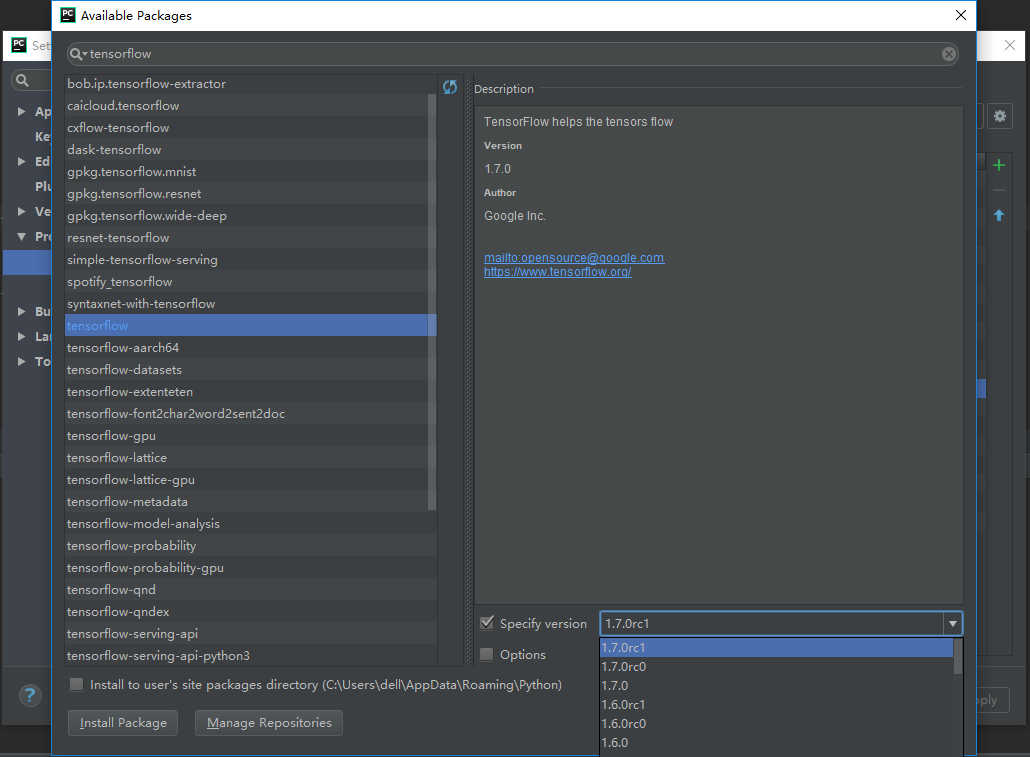This screenshot has width=1030, height=757.
Task: Click the blue upgrade arrow icon
Action: pyautogui.click(x=999, y=215)
